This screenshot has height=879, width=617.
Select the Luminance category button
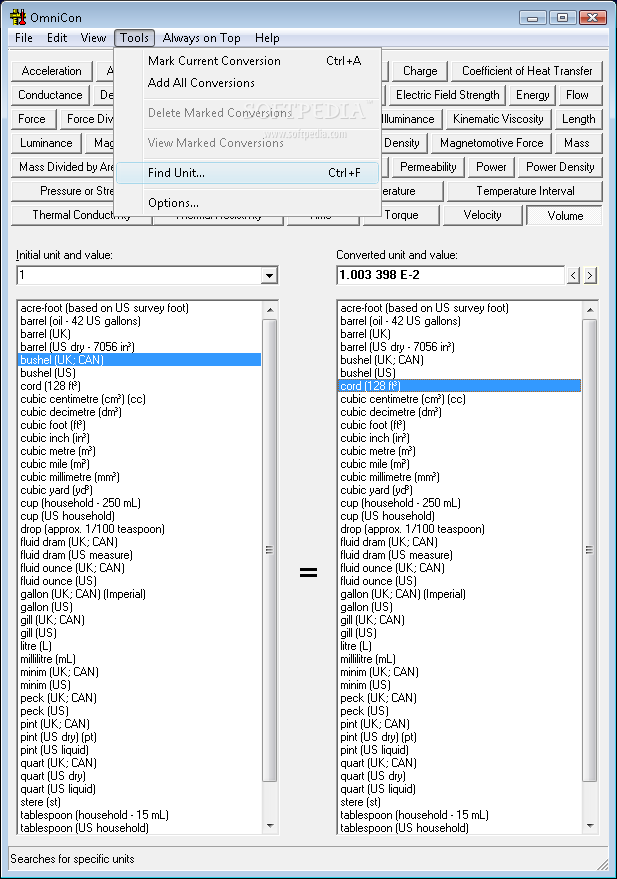coord(46,143)
